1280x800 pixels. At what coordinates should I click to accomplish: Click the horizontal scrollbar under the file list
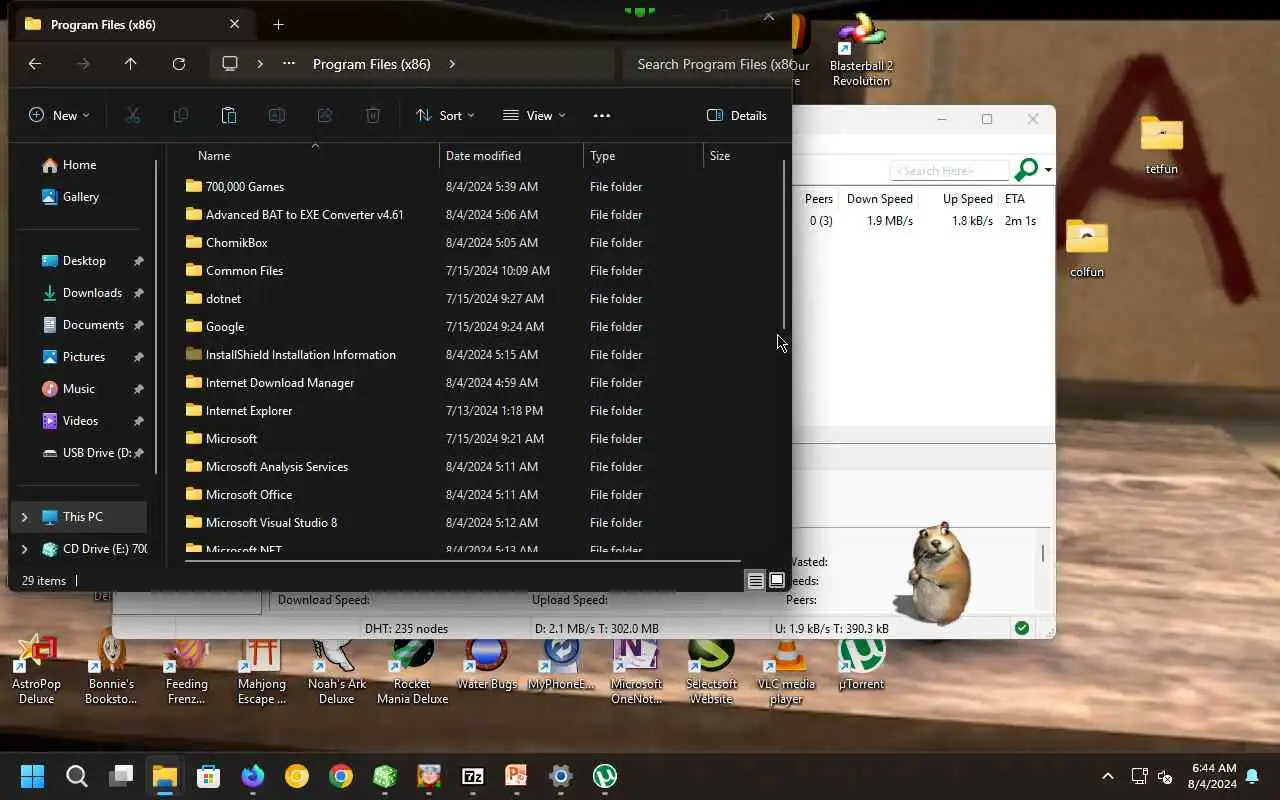click(x=463, y=561)
